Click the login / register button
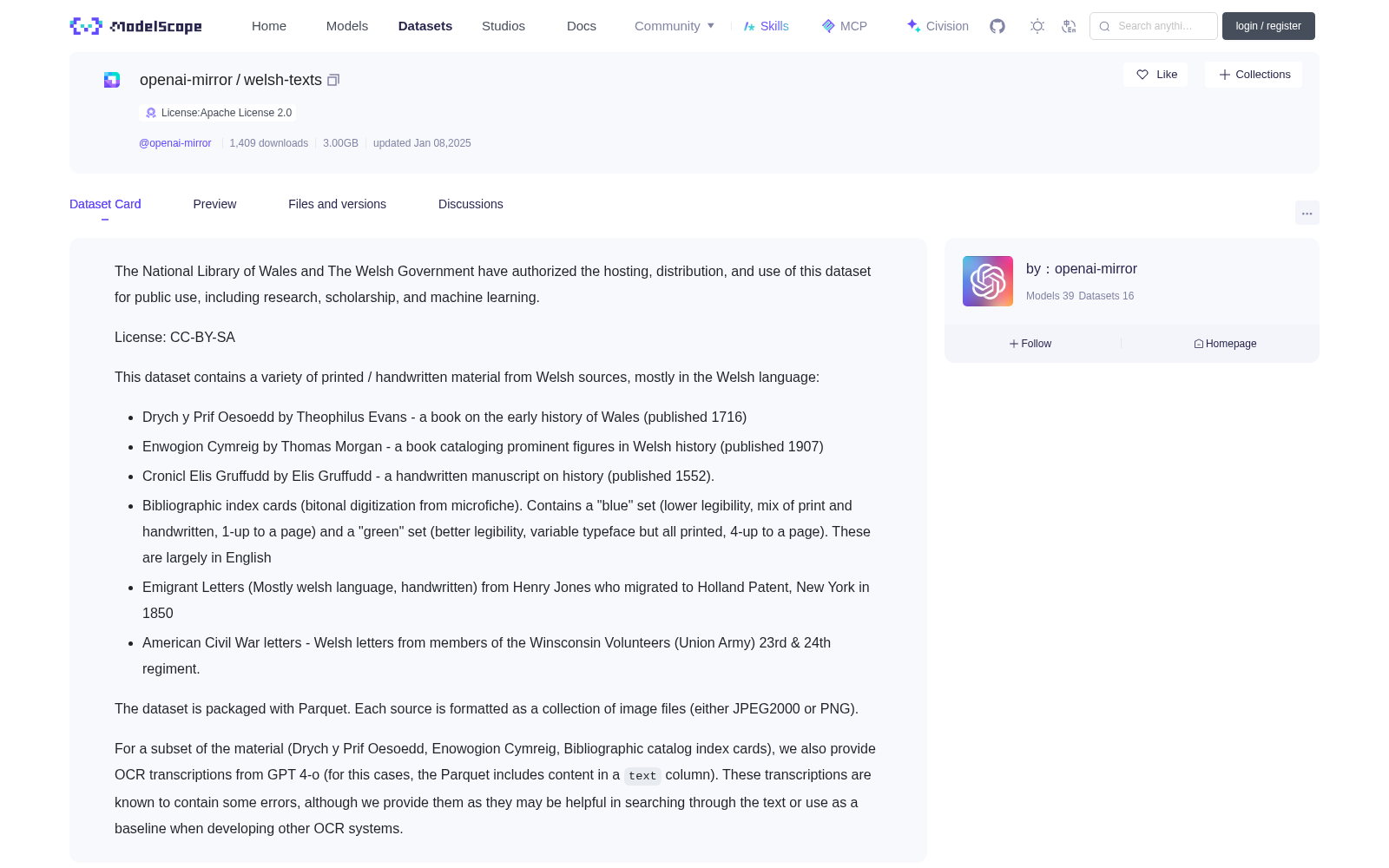Image resolution: width=1389 pixels, height=868 pixels. [1268, 26]
